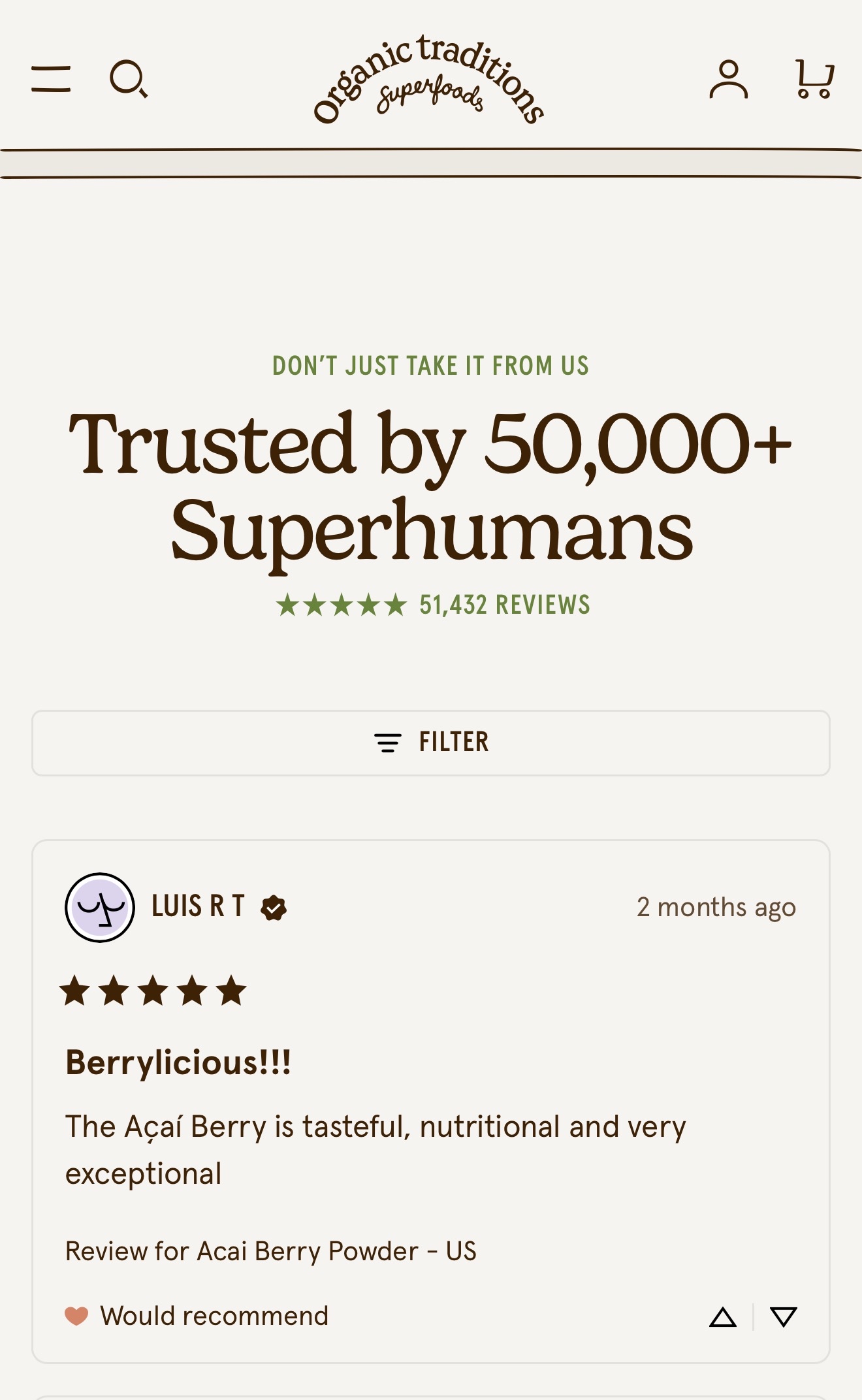Open the shopping cart
Viewport: 862px width, 1400px height.
tap(814, 79)
